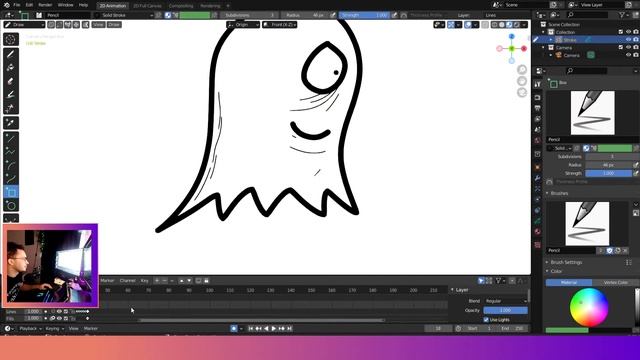Open the Solid Stroke material dropdown
Image resolution: width=640 pixels, height=360 pixels.
click(x=124, y=15)
